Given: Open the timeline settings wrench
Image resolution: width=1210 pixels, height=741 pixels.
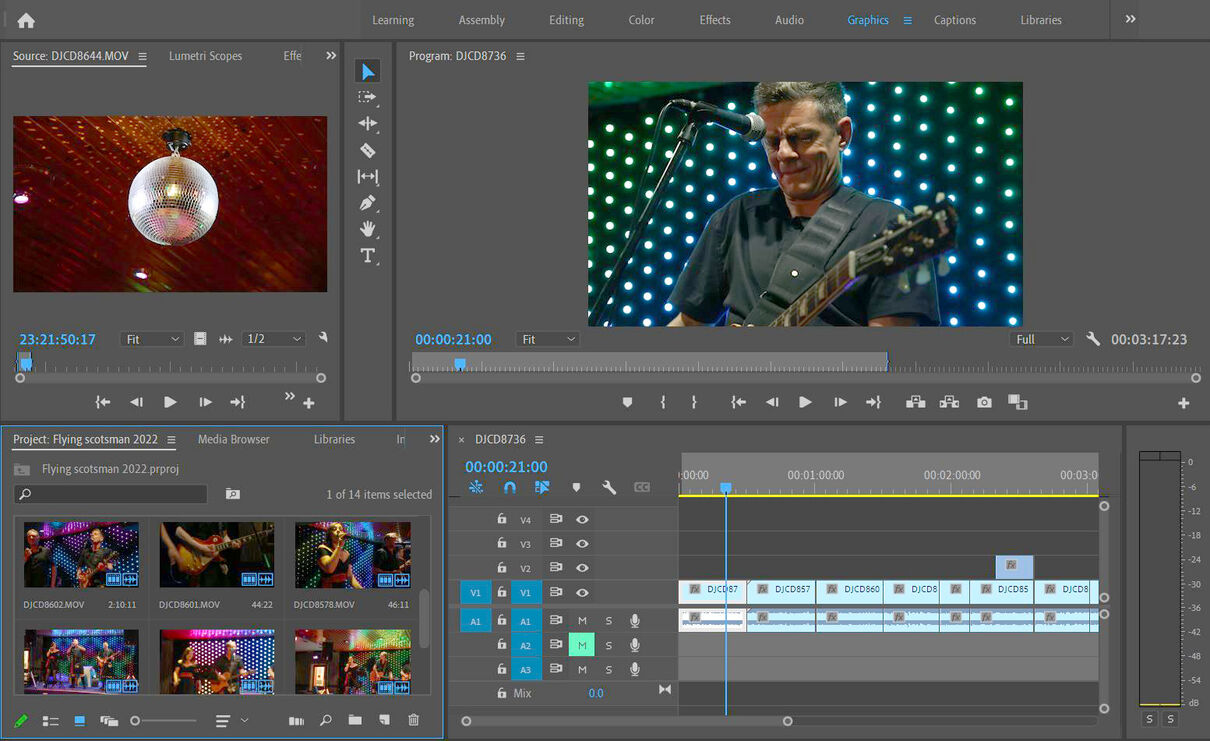Looking at the screenshot, I should coord(609,487).
